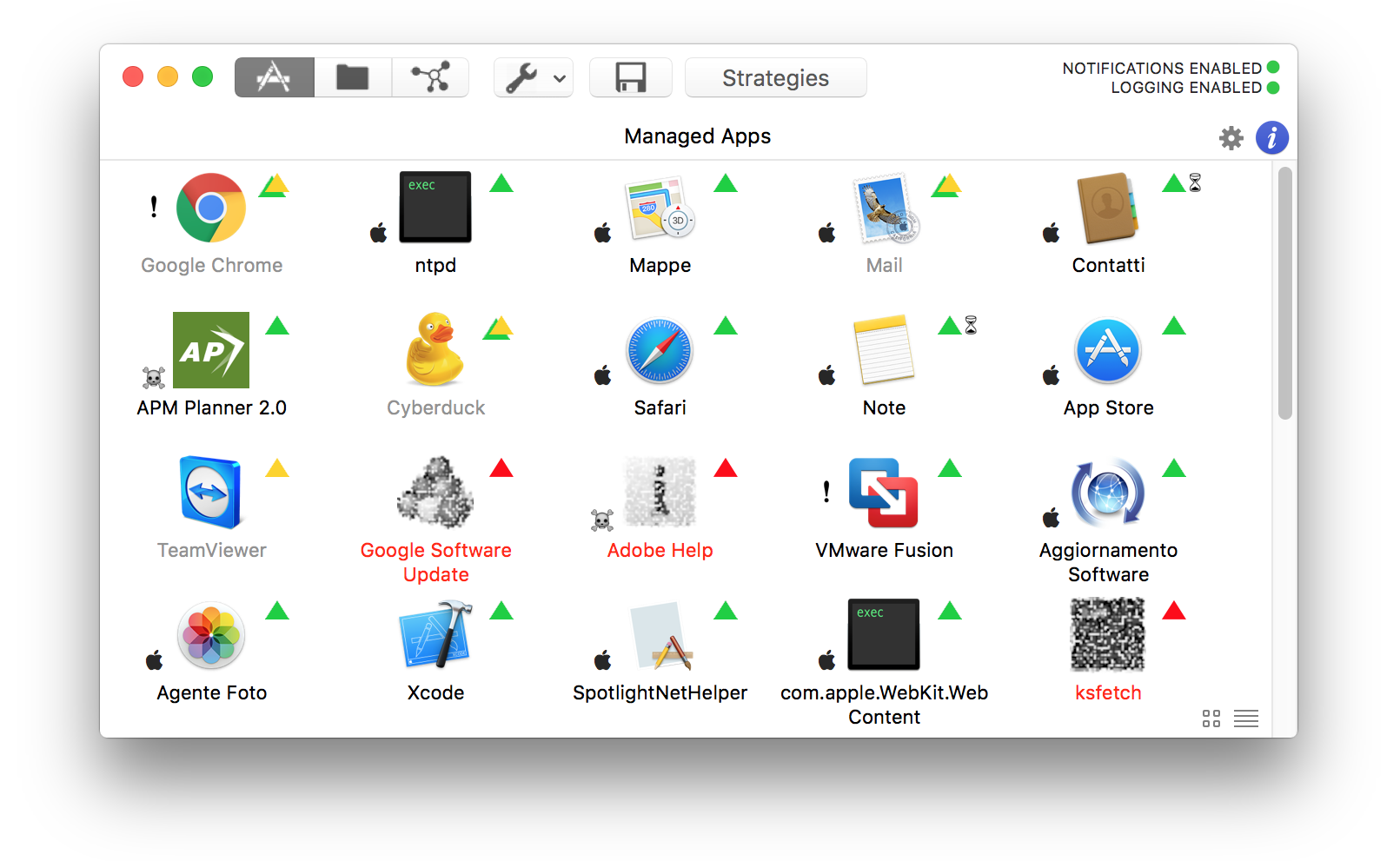Viewport: 1400px width, 861px height.
Task: Toggle the Notifications Enabled indicator
Action: tap(1273, 67)
